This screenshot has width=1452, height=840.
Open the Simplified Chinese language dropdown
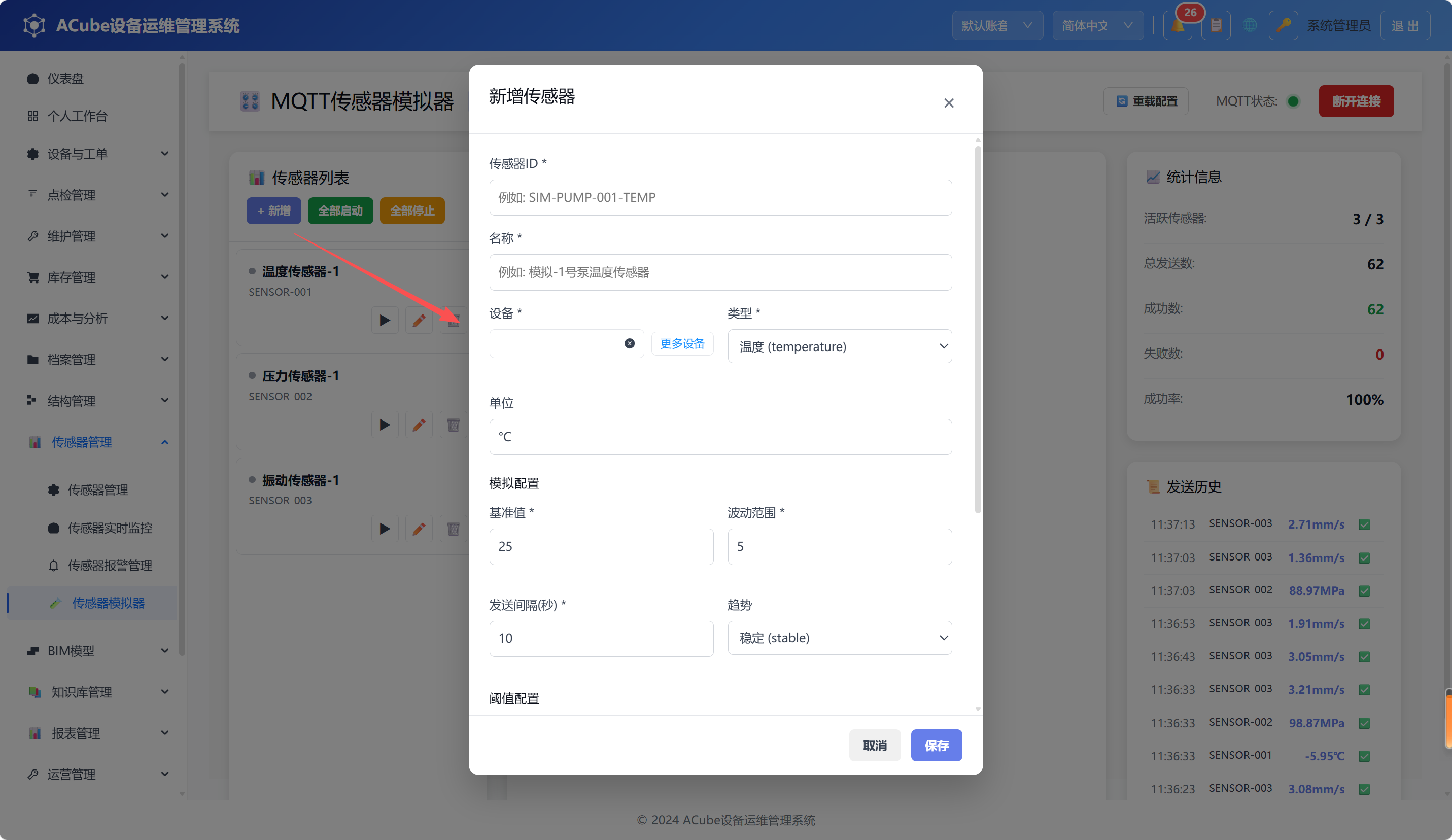point(1098,26)
